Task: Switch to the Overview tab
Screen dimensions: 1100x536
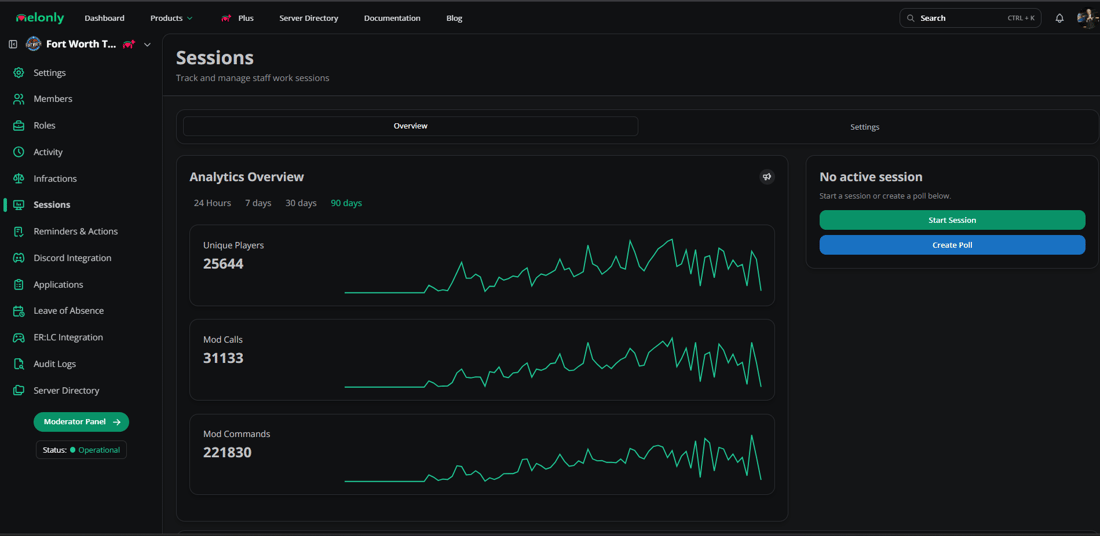Action: pos(410,126)
